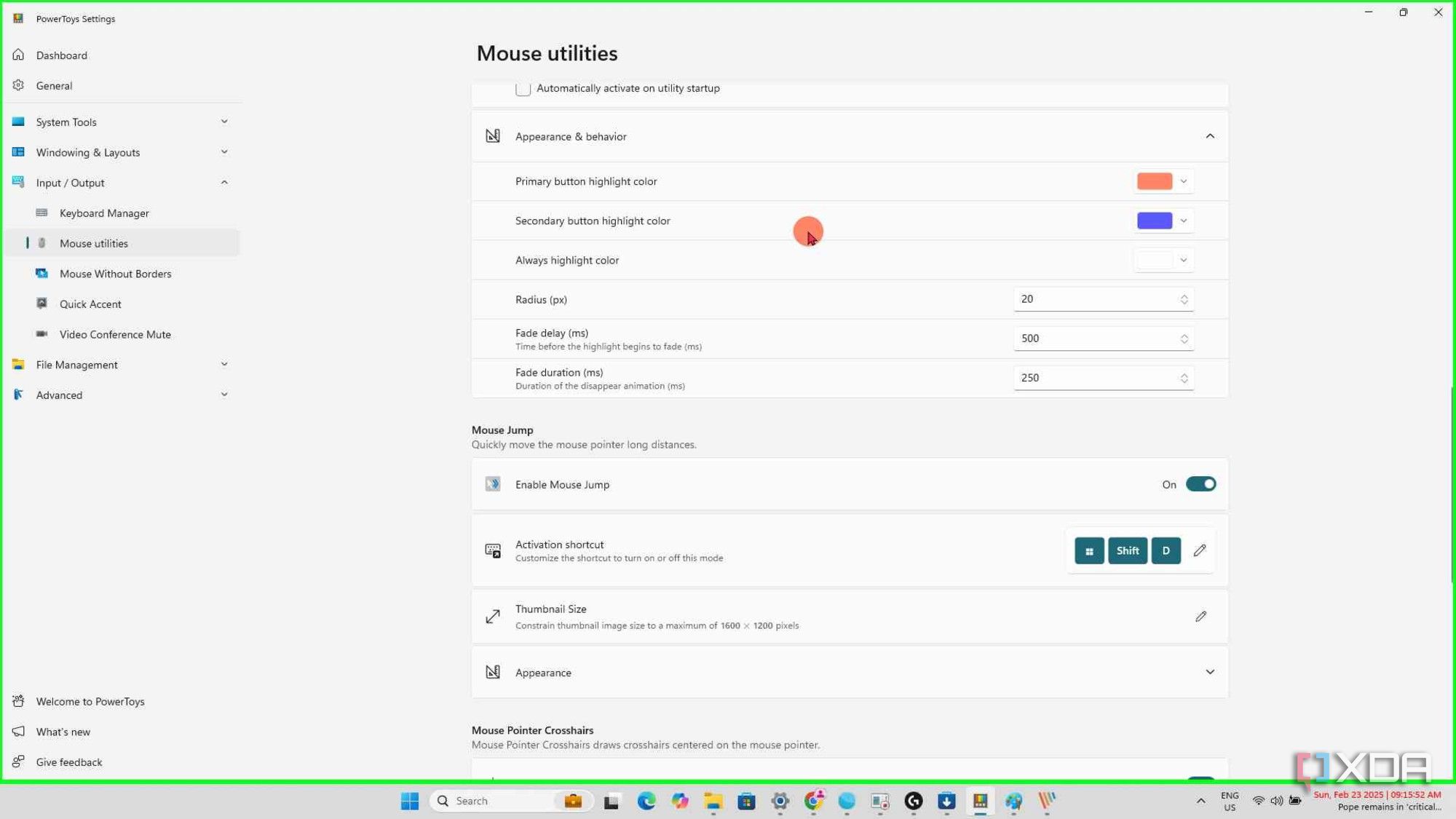
Task: Open File Explorer from taskbar
Action: click(713, 801)
